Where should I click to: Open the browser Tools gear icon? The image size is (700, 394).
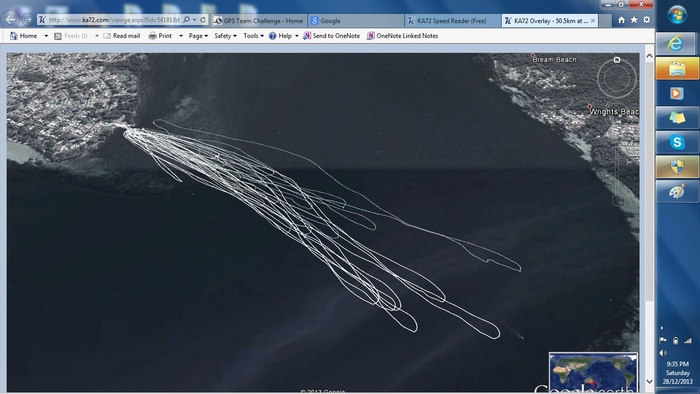point(646,20)
